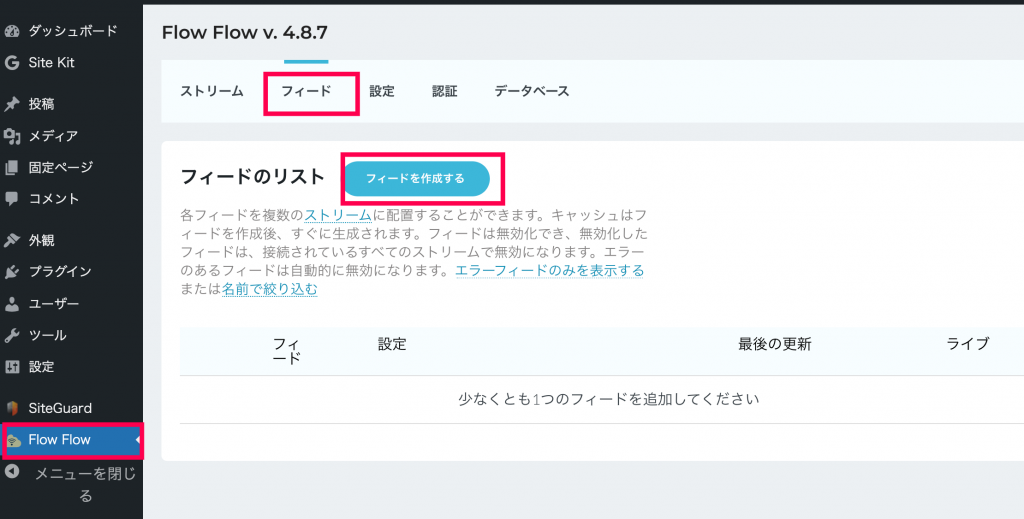The height and width of the screenshot is (519, 1024).
Task: Open ツール menu item
Action: coord(47,336)
